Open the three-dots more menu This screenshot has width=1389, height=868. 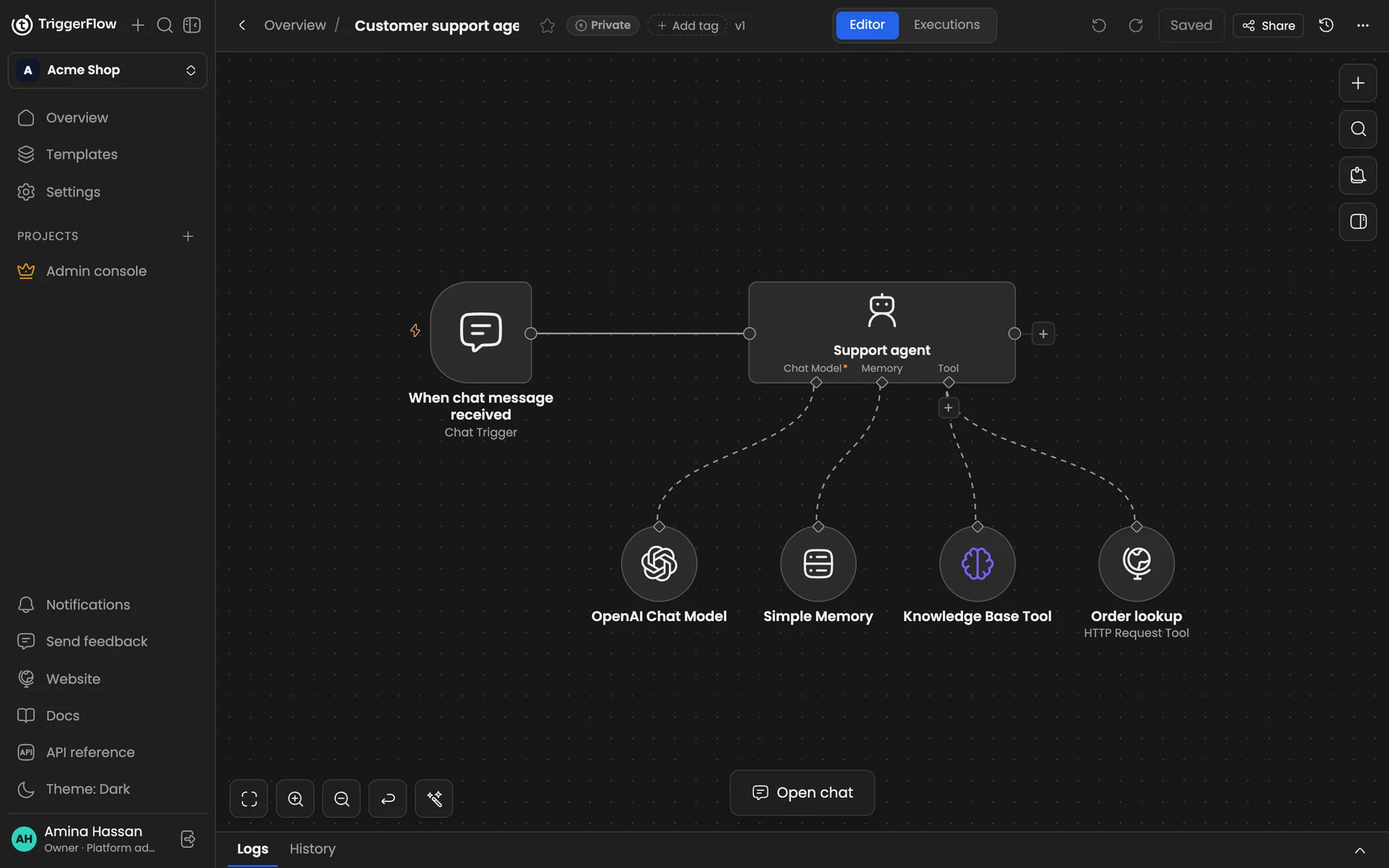1363,25
